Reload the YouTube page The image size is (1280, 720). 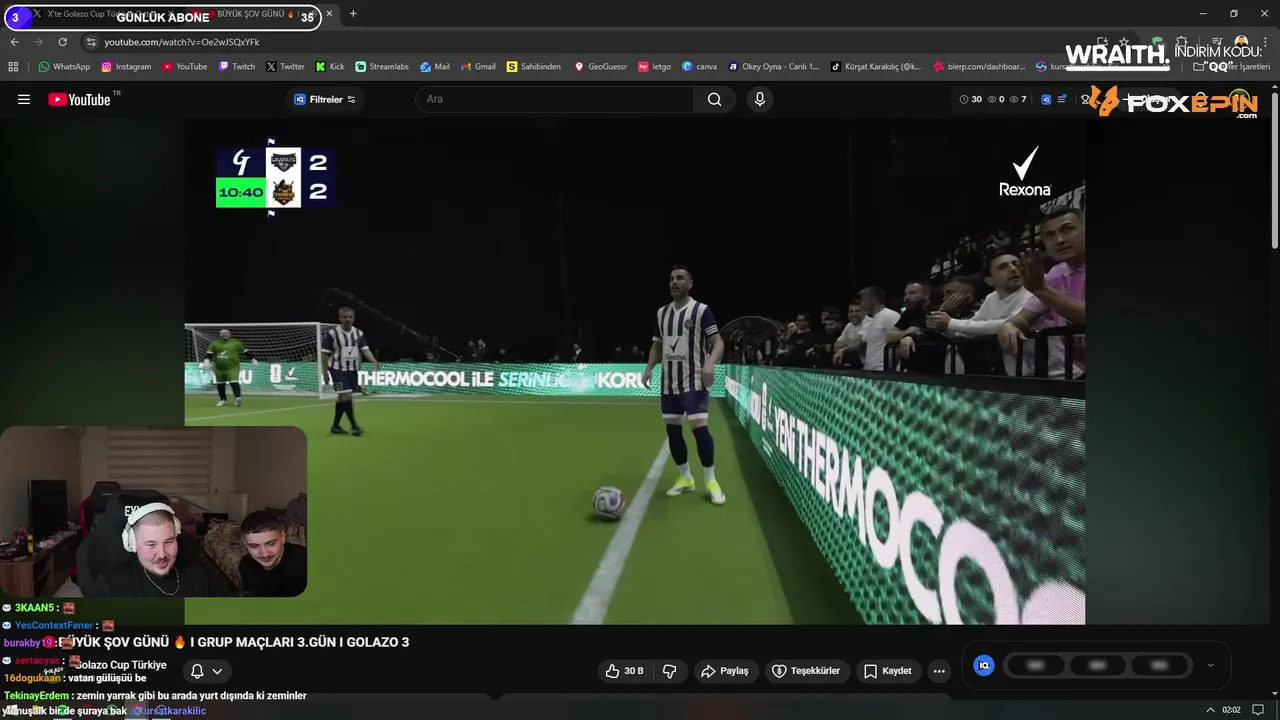click(62, 42)
